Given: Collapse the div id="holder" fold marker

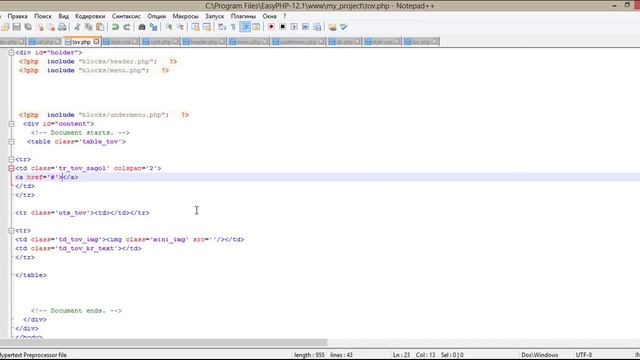Looking at the screenshot, I should tap(11, 53).
